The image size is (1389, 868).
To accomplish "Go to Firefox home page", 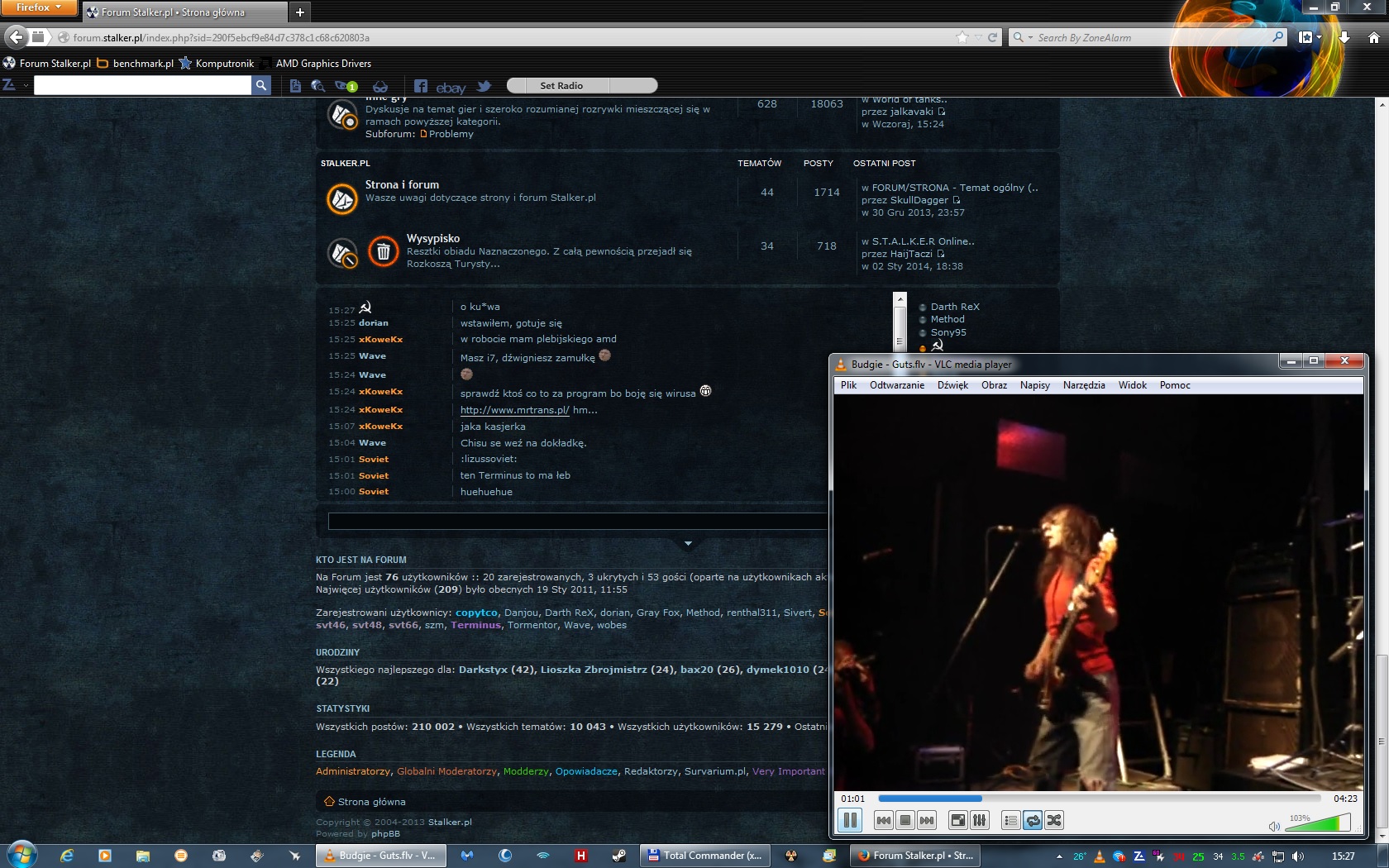I will [1373, 37].
